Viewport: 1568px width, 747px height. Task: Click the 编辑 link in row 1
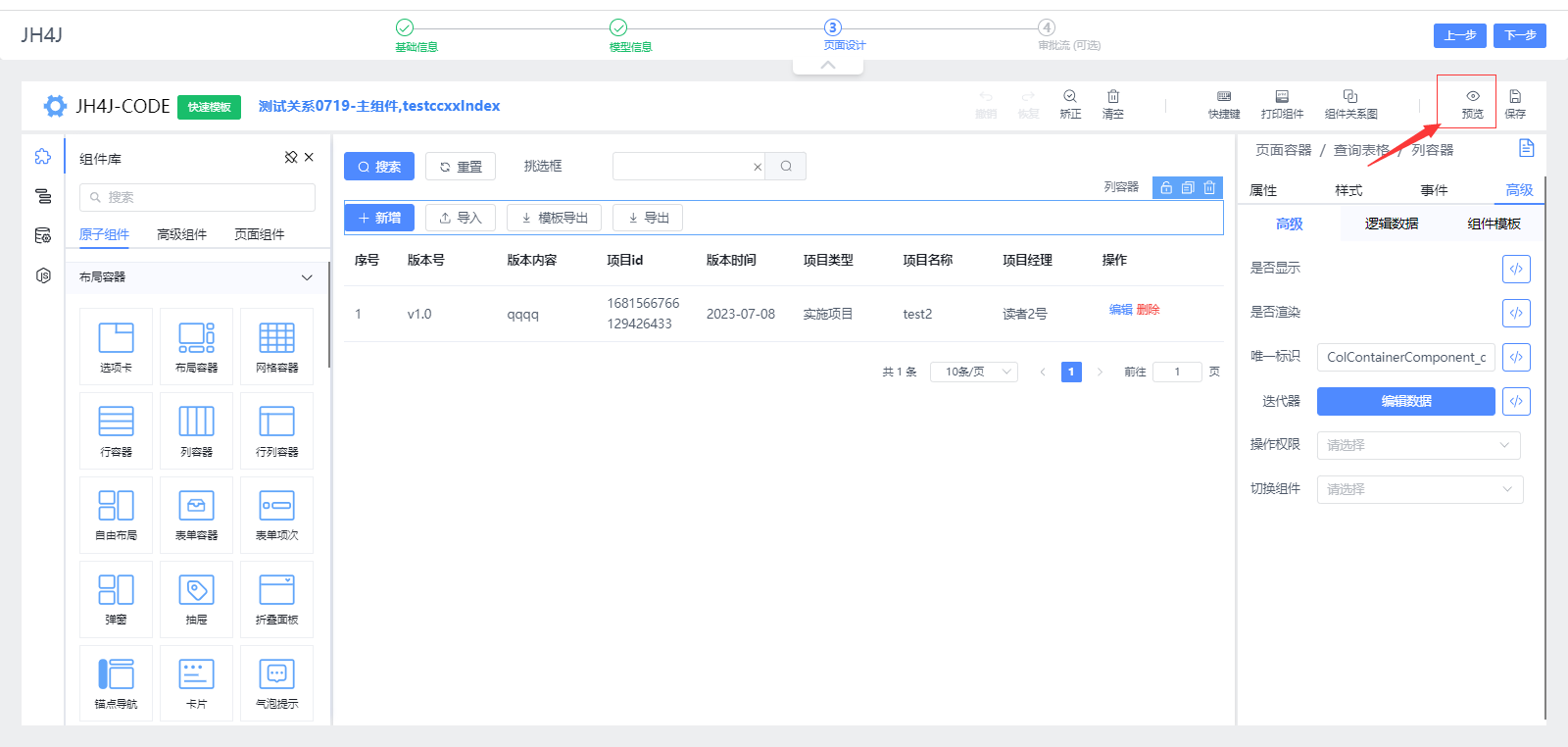[x=1121, y=310]
